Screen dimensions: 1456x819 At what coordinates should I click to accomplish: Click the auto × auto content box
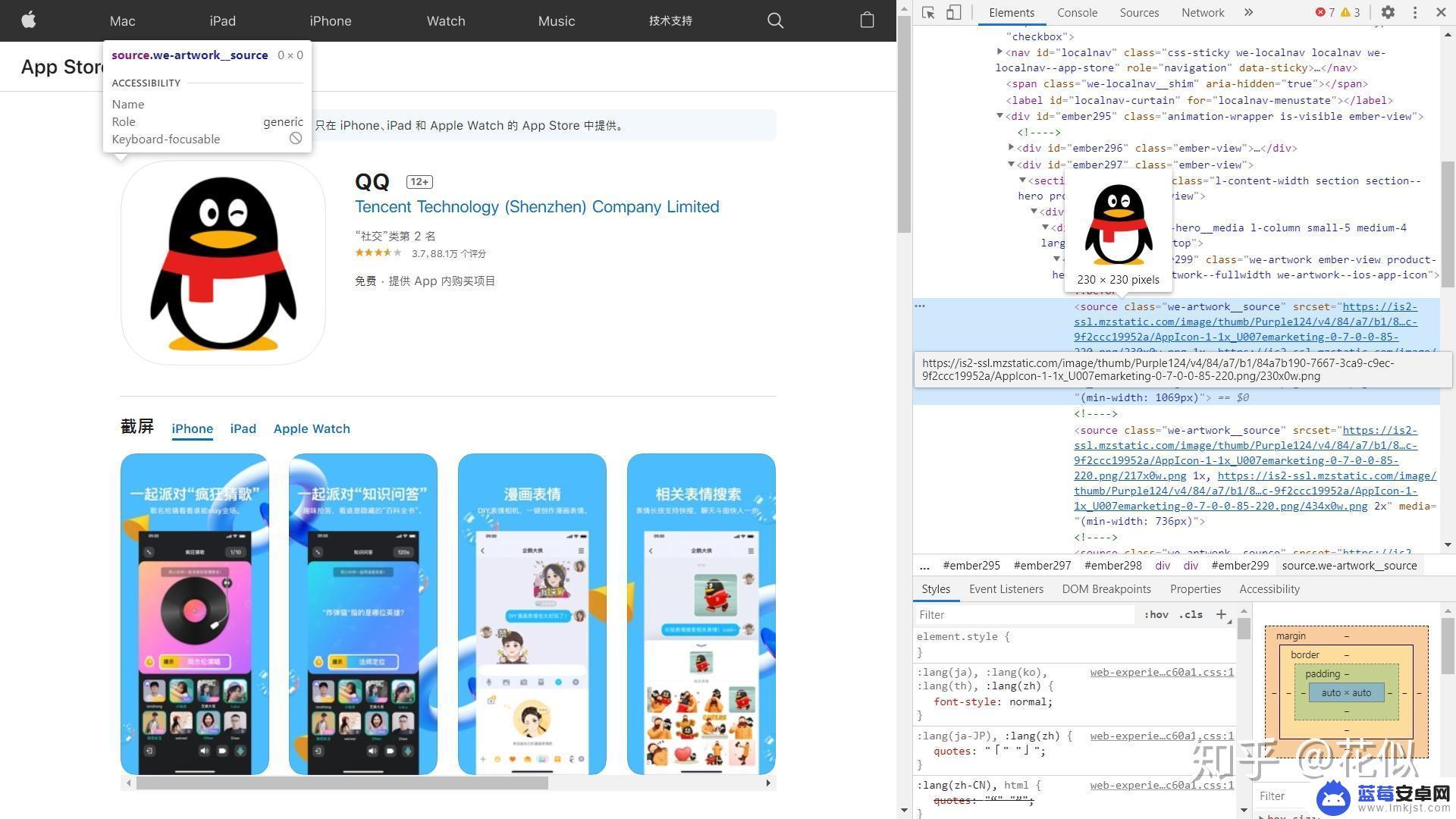coord(1346,692)
